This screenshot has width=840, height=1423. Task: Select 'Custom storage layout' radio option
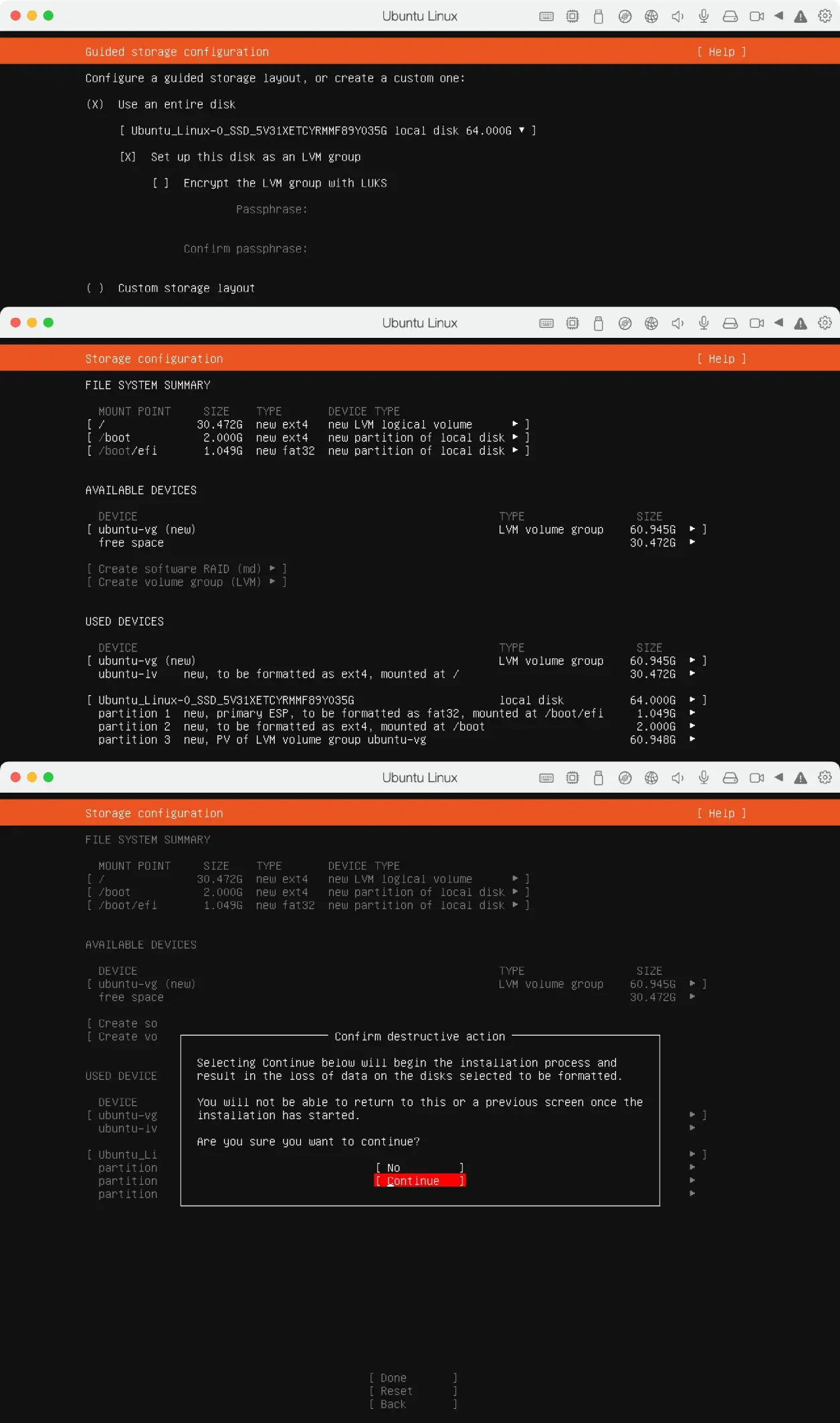(x=95, y=288)
